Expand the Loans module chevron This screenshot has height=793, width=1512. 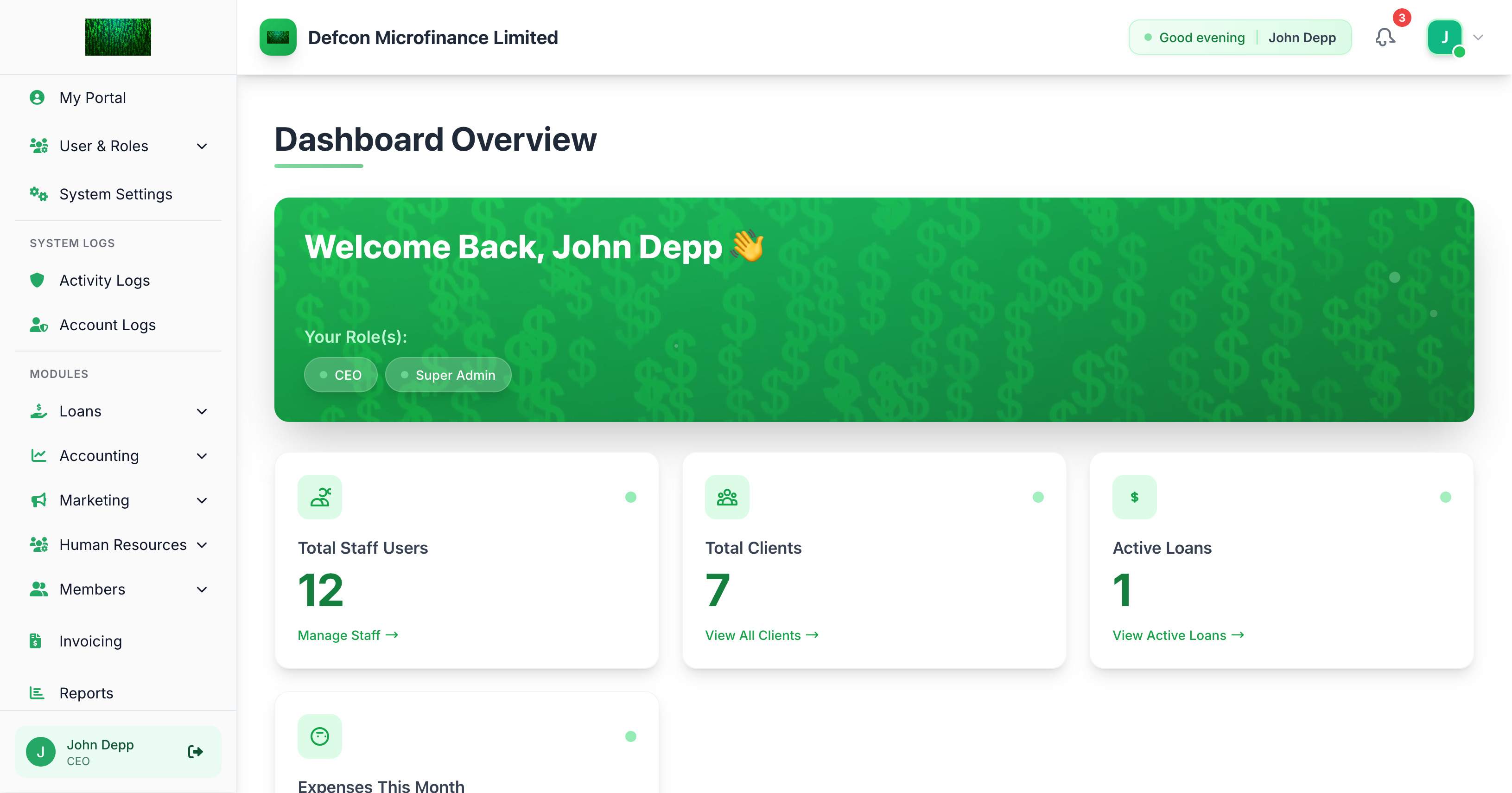point(201,411)
